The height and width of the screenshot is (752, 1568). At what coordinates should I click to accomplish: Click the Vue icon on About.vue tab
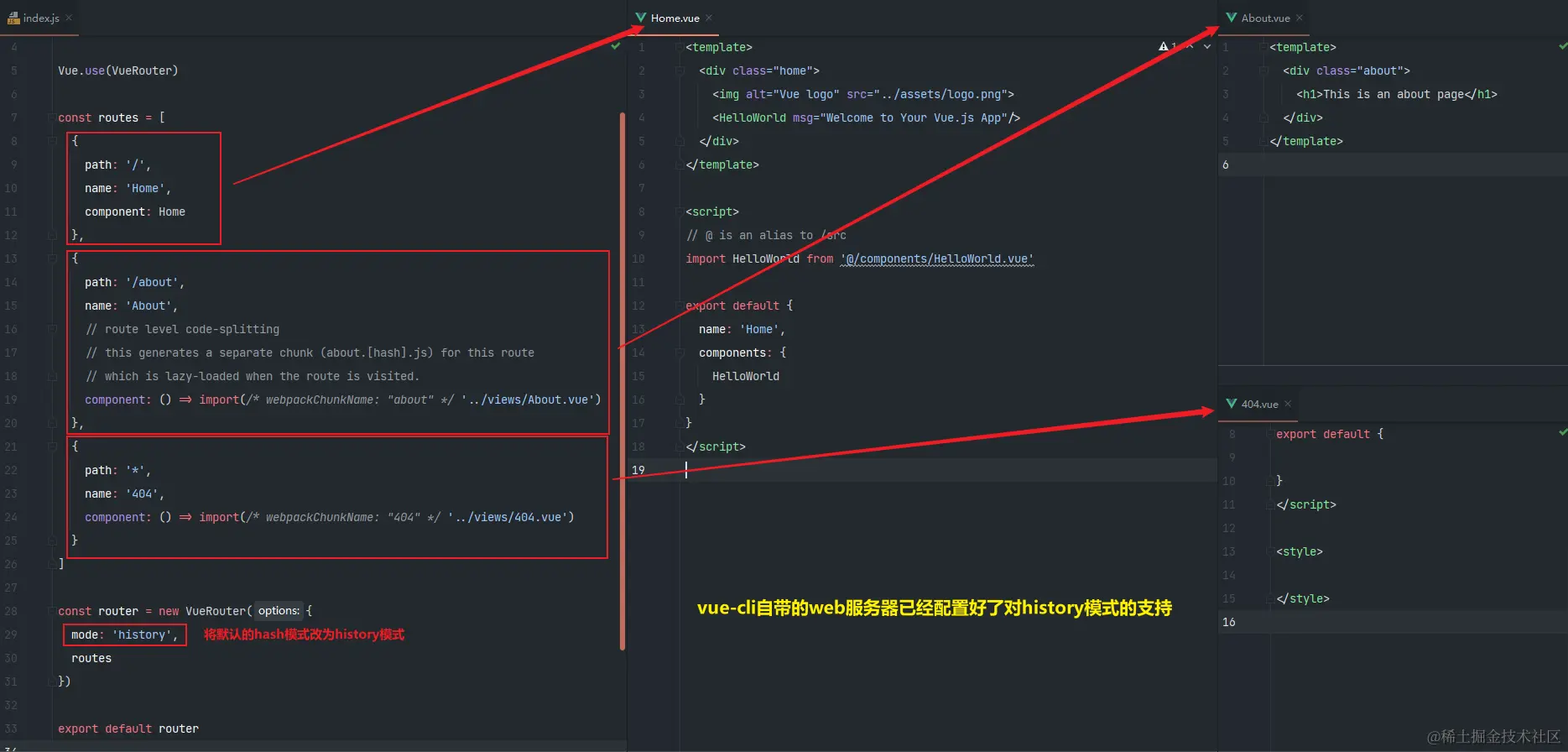1232,18
